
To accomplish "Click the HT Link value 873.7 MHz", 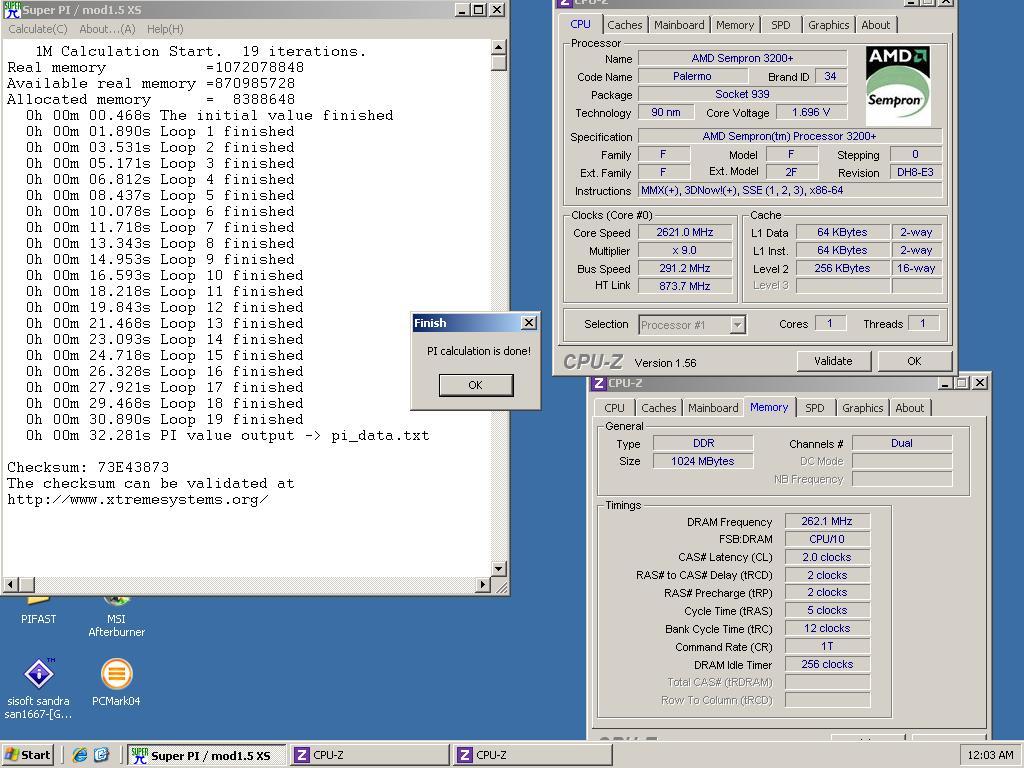I will point(684,285).
